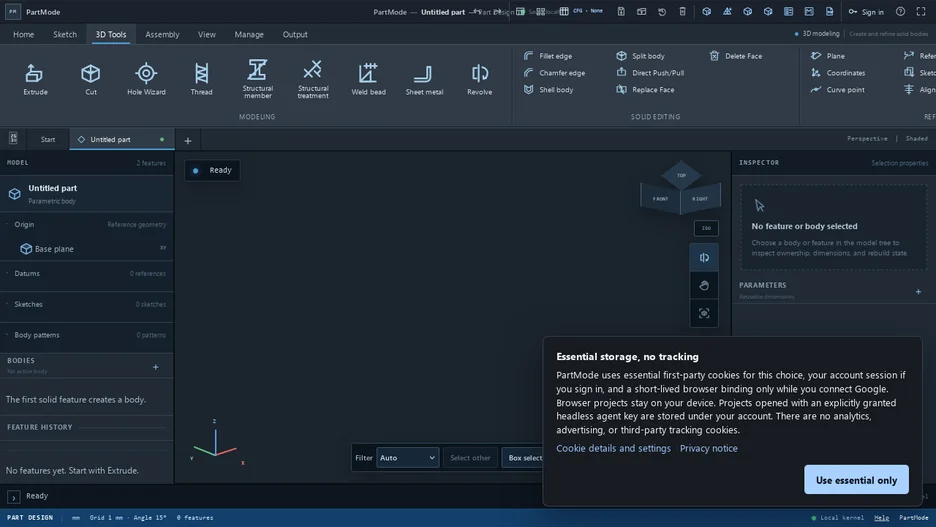Toggle fullscreen with the corner-brackets icon
936x527 pixels.
click(x=920, y=12)
